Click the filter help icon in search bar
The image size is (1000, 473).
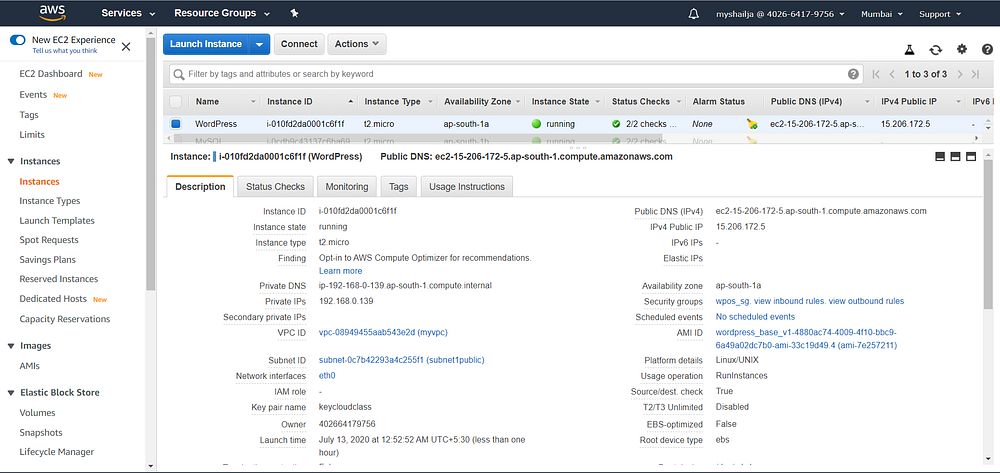853,74
